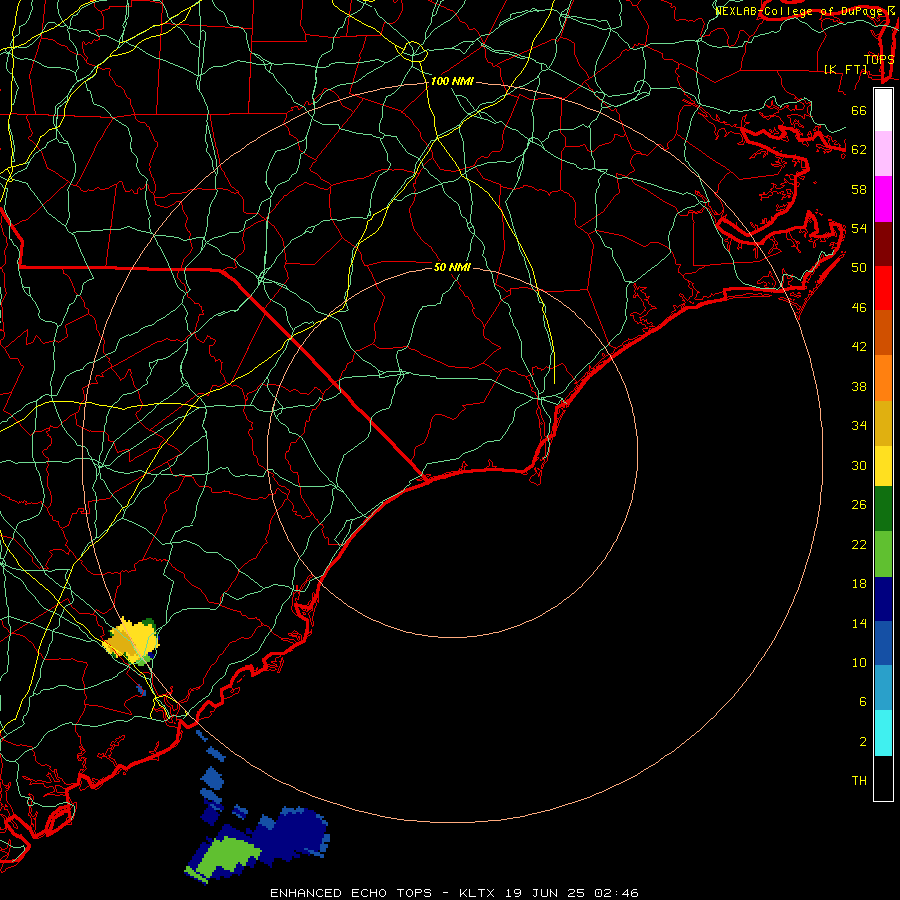900x900 pixels.
Task: Click the yellow echo top storm cell inland
Action: 133,640
